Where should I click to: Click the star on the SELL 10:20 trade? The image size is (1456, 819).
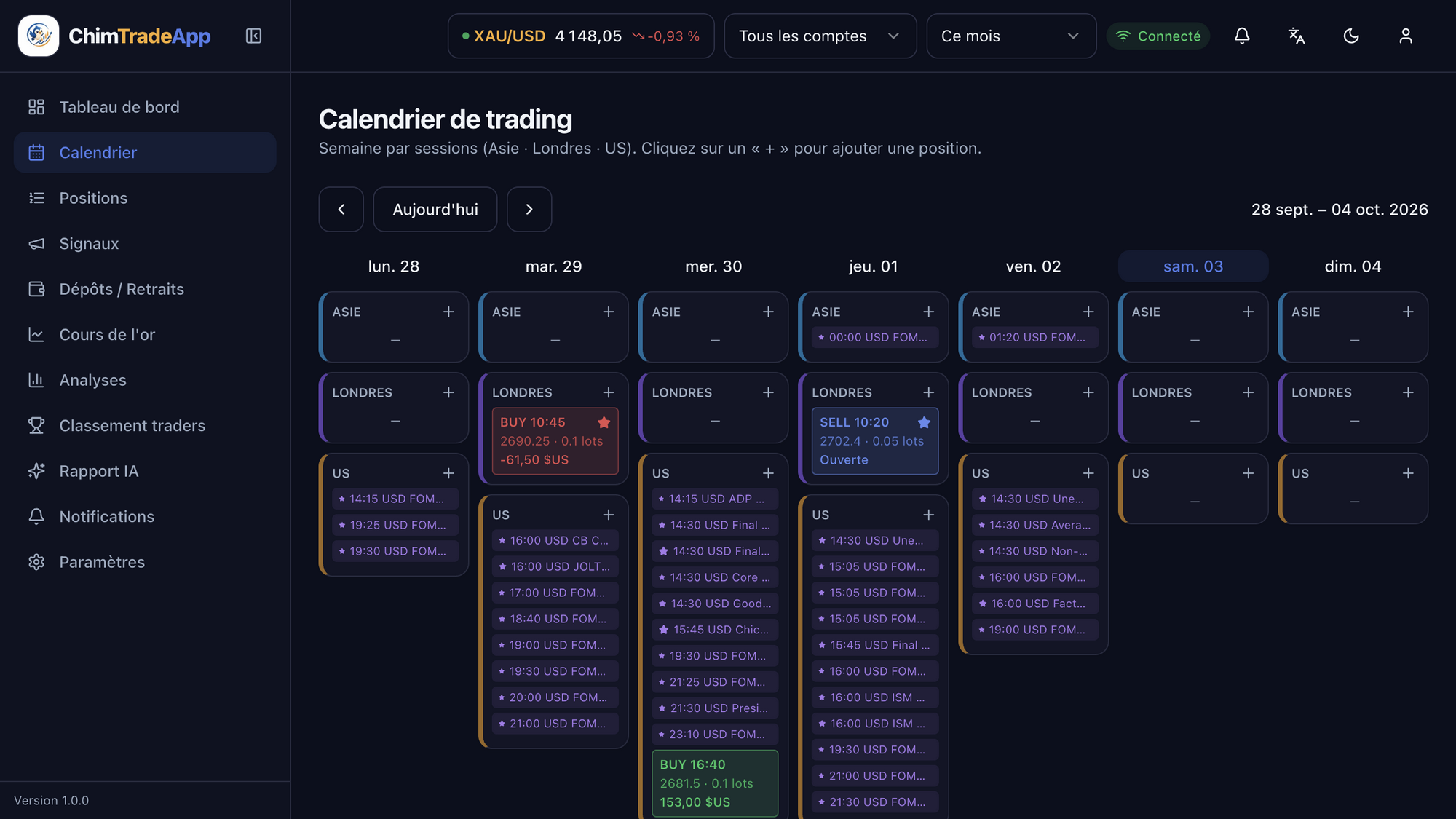(924, 422)
